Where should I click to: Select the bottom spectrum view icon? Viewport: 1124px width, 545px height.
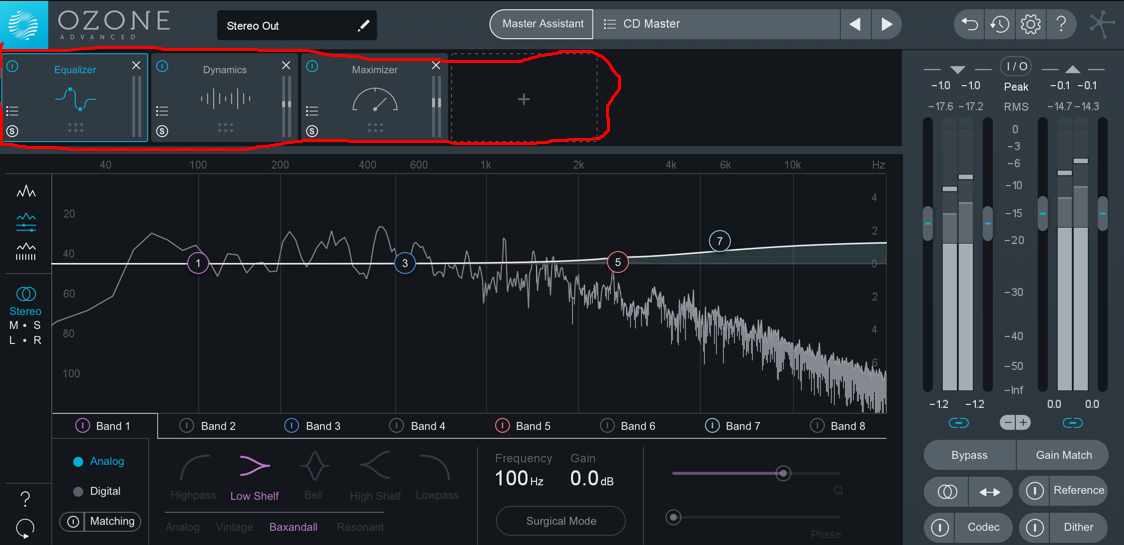27,252
